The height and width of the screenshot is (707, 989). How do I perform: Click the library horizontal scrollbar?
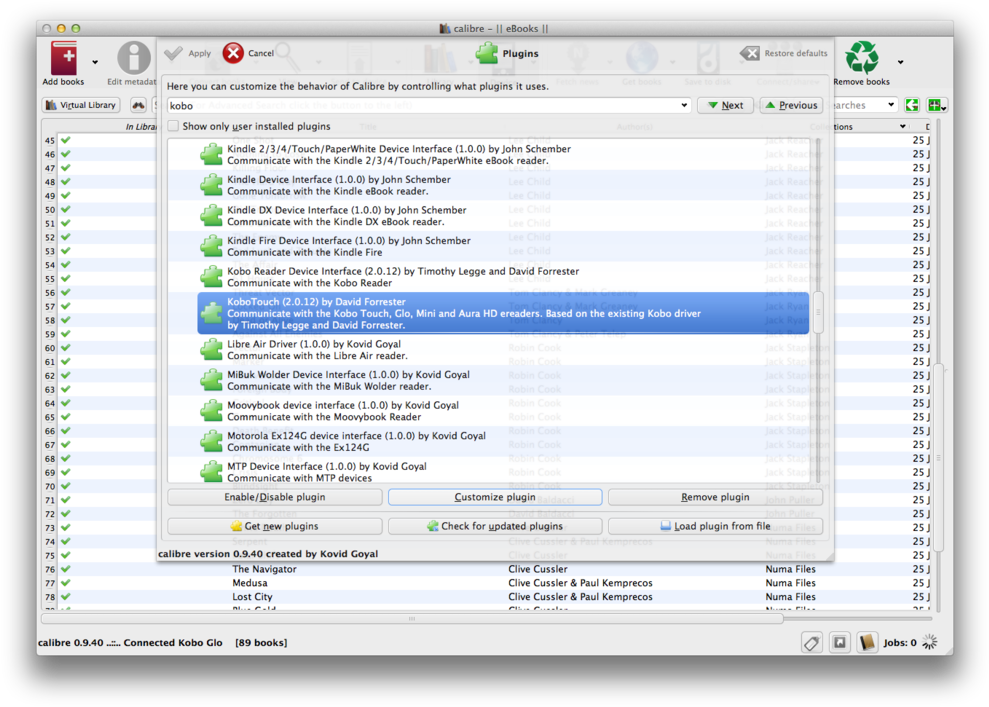[412, 619]
